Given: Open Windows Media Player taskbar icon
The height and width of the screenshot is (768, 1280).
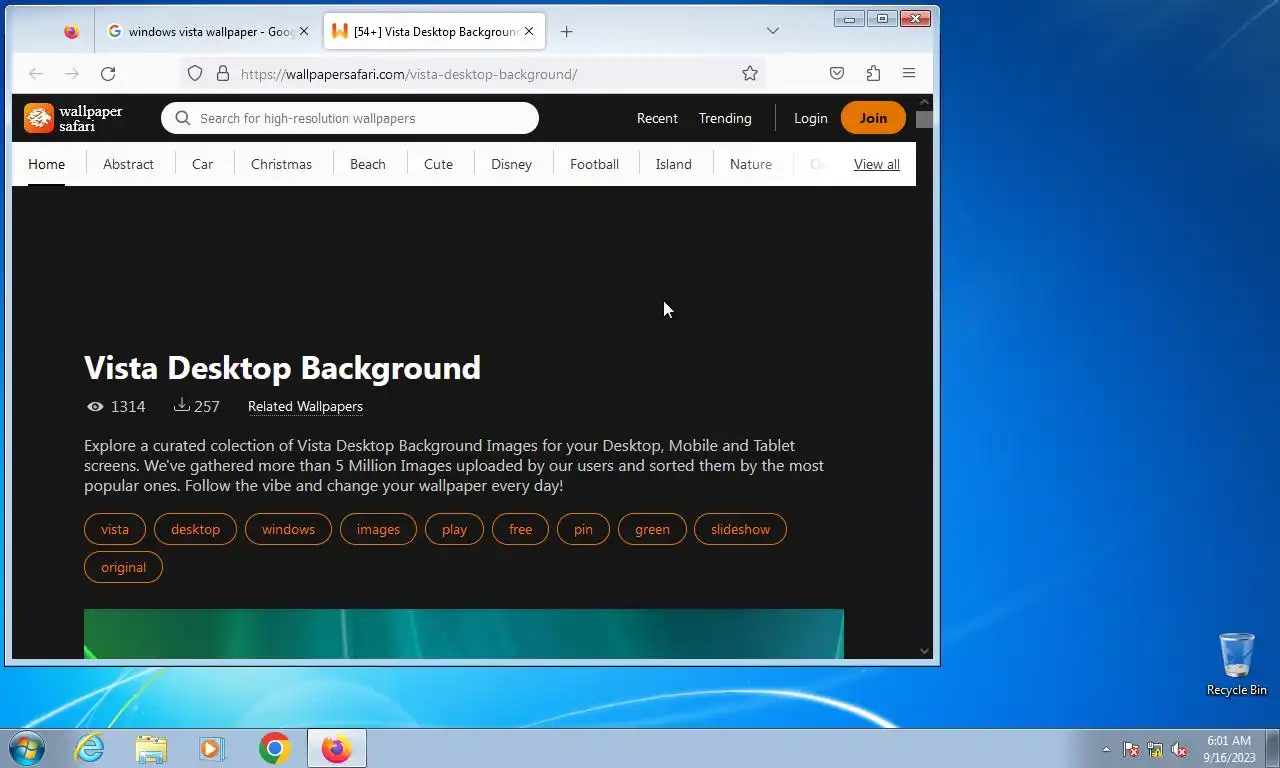Looking at the screenshot, I should tap(212, 748).
